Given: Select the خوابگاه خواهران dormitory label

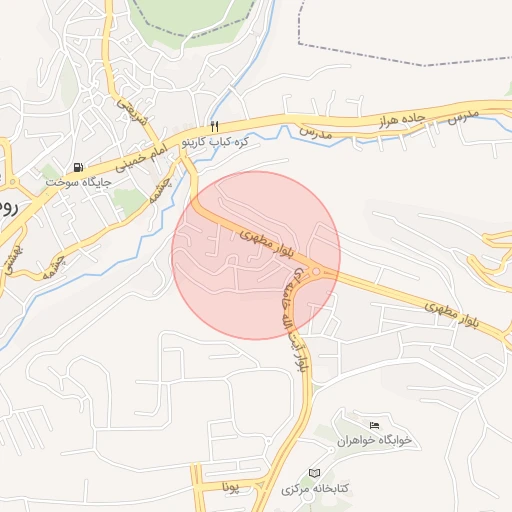Looking at the screenshot, I should [x=374, y=441].
